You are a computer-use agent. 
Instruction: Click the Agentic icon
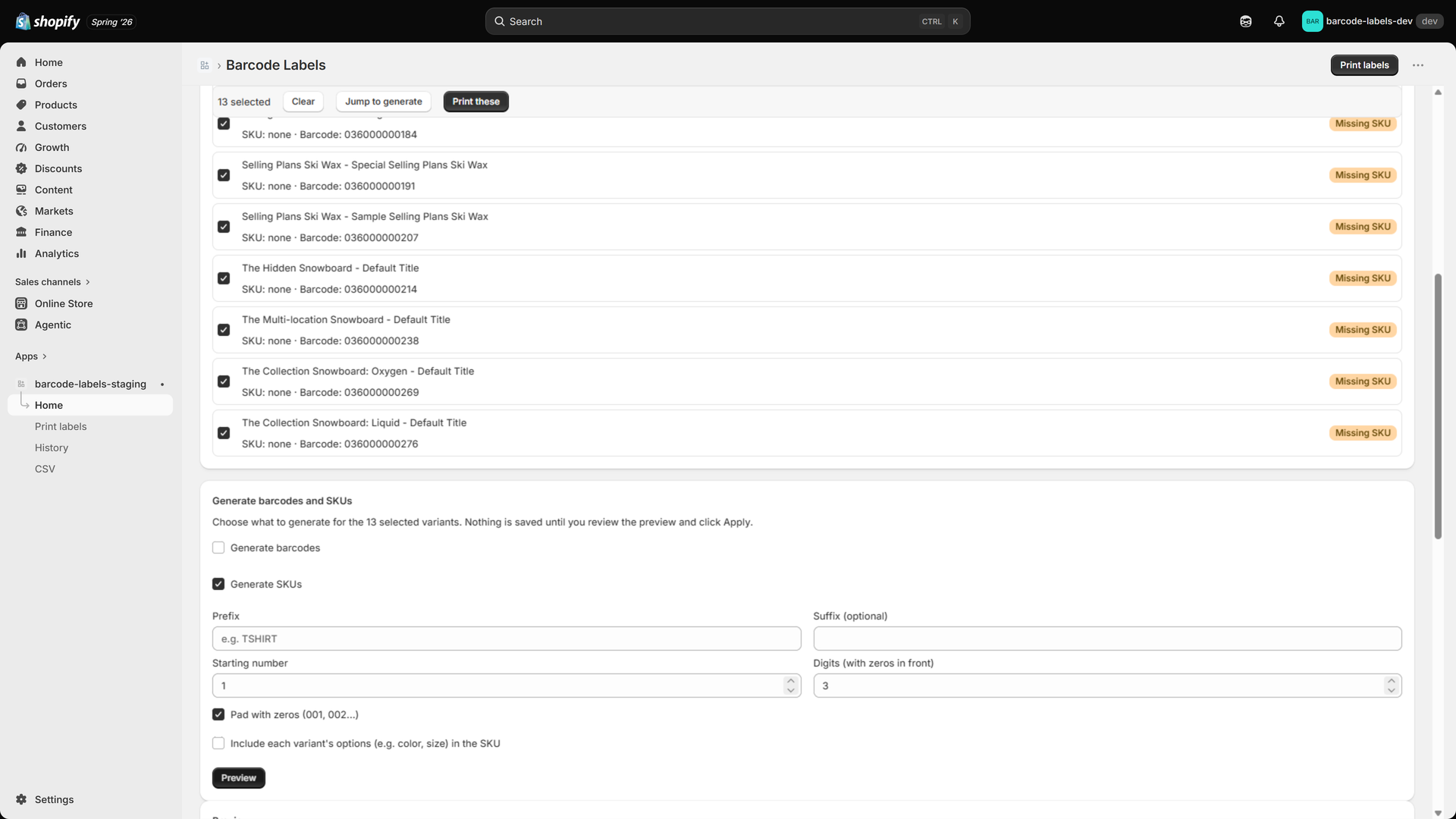(x=21, y=325)
